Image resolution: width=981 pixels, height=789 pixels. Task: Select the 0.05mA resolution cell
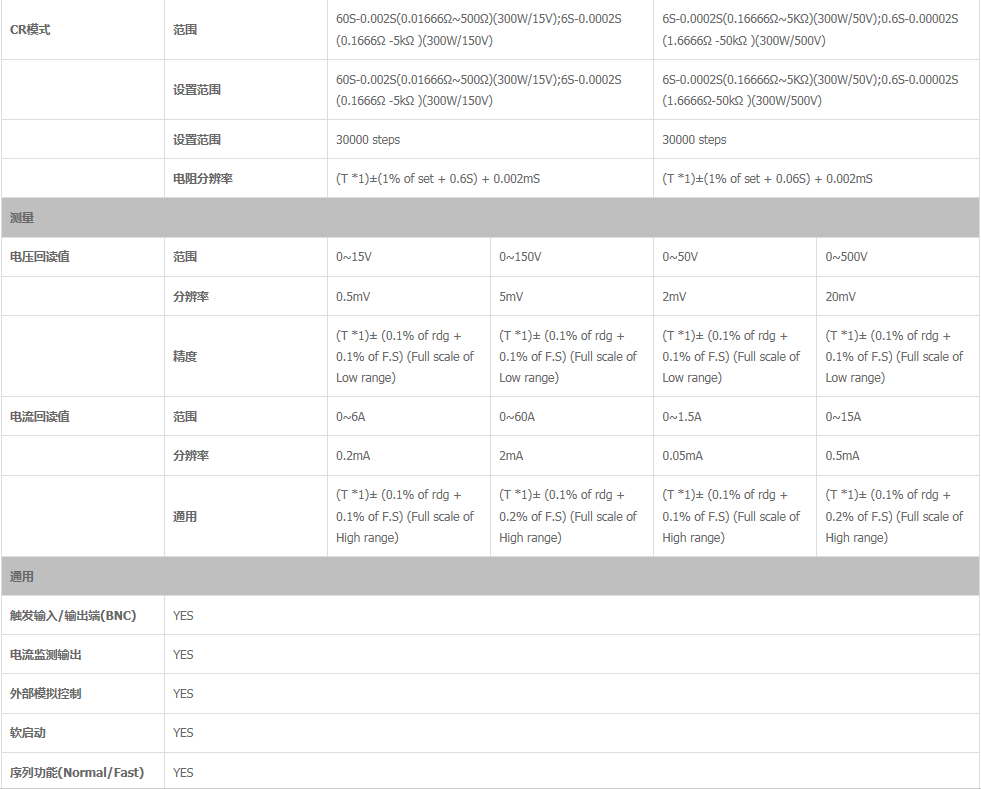pyautogui.click(x=682, y=456)
